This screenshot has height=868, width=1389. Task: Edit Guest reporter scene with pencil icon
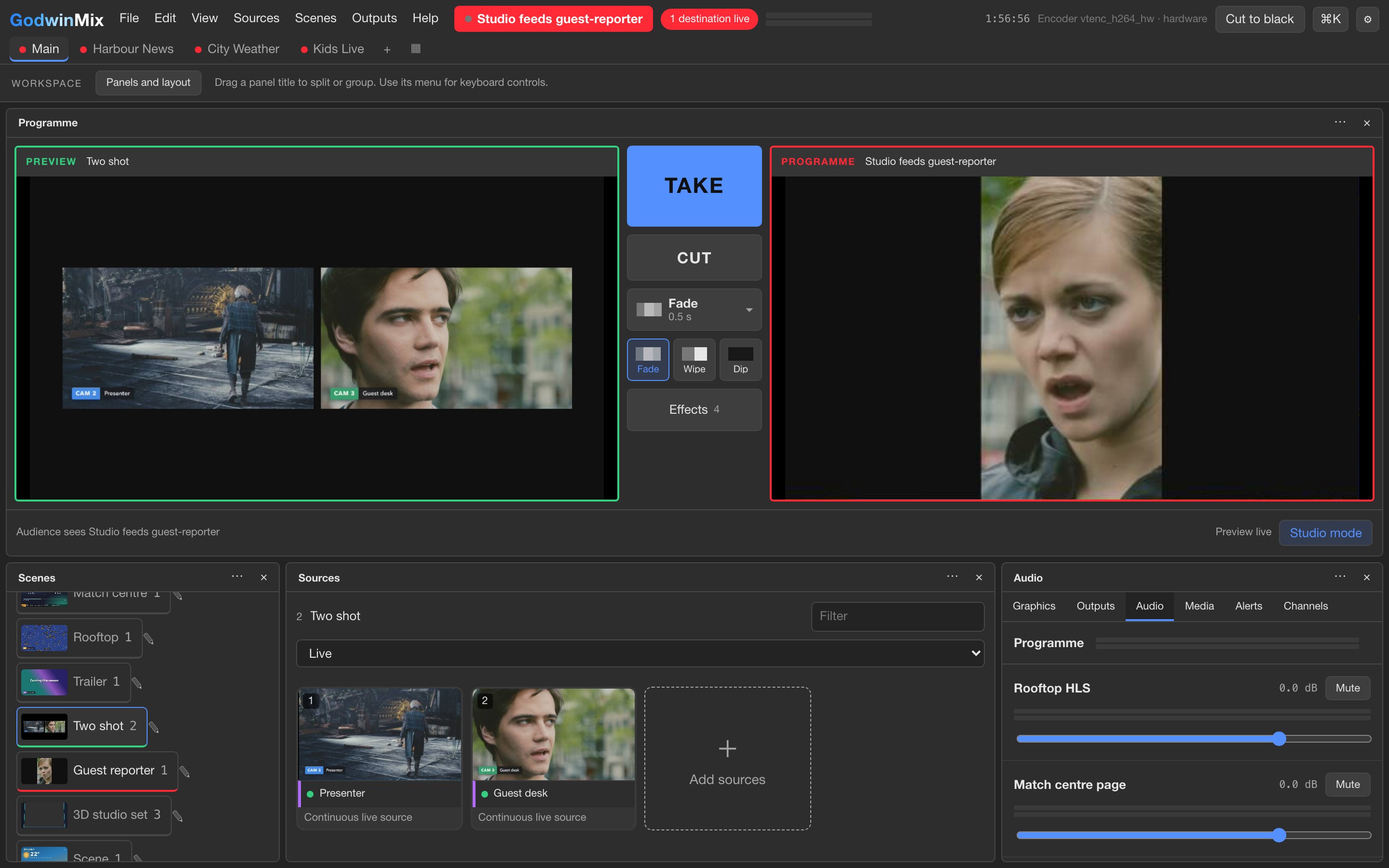point(184,772)
